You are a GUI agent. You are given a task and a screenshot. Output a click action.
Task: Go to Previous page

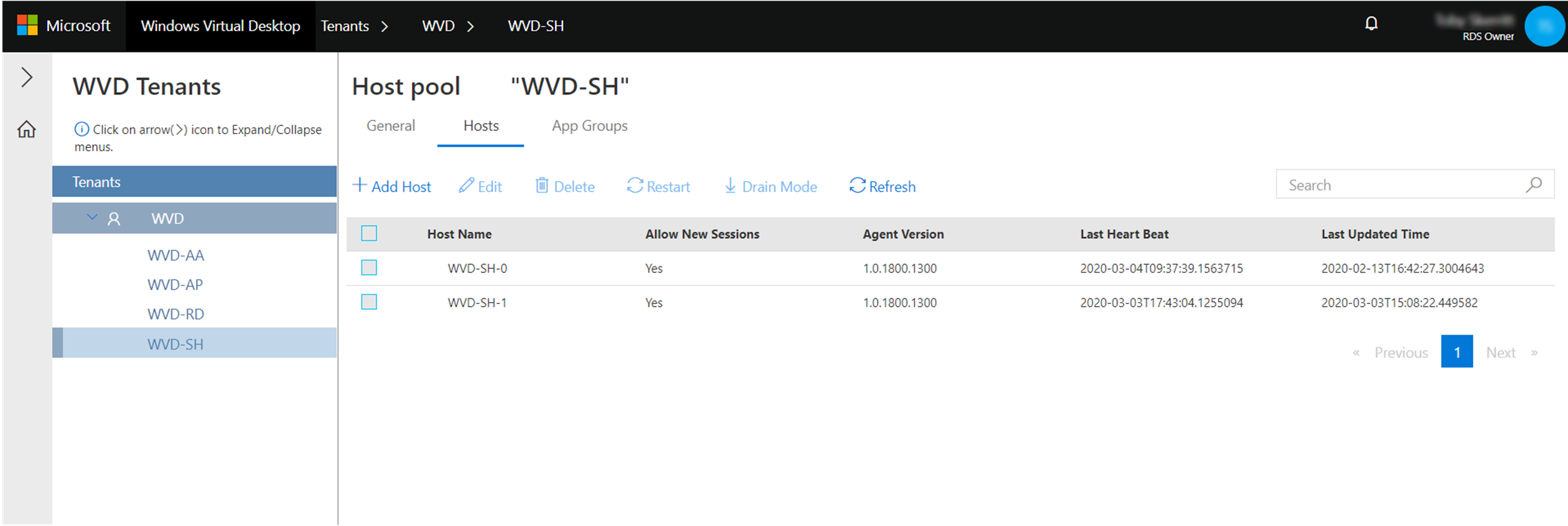(x=1401, y=352)
